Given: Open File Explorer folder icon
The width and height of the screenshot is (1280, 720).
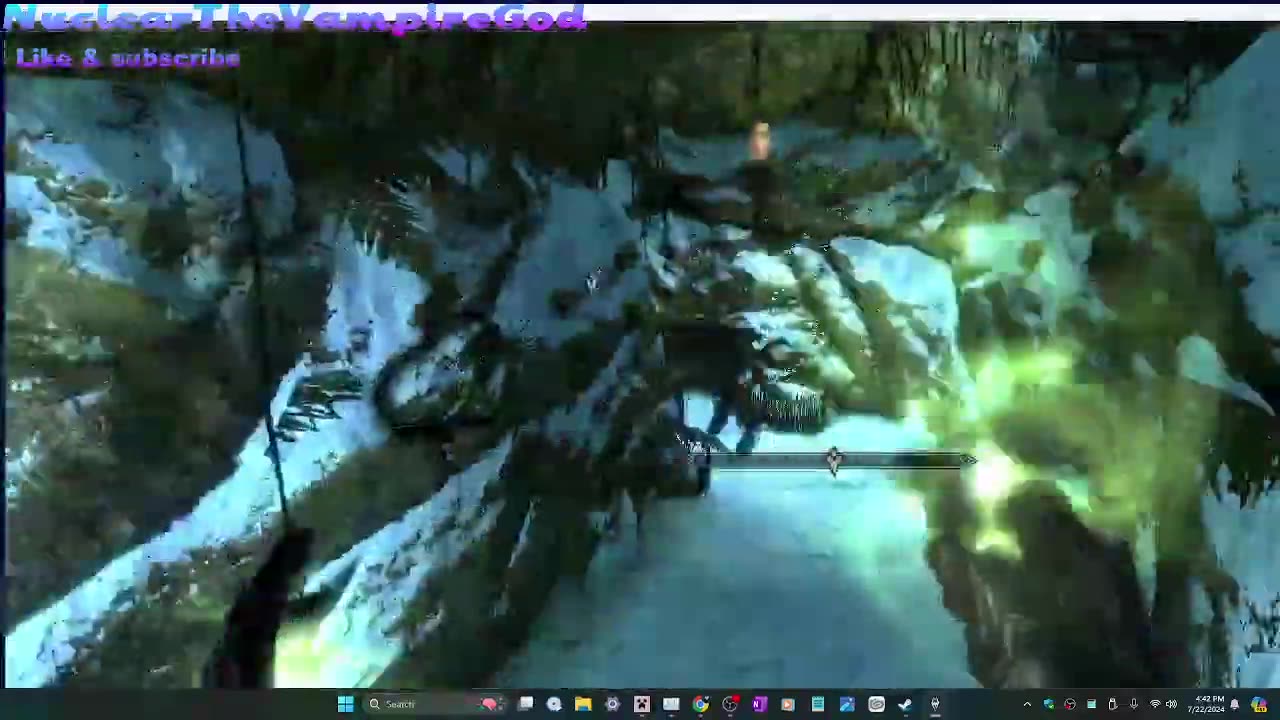Looking at the screenshot, I should 583,704.
